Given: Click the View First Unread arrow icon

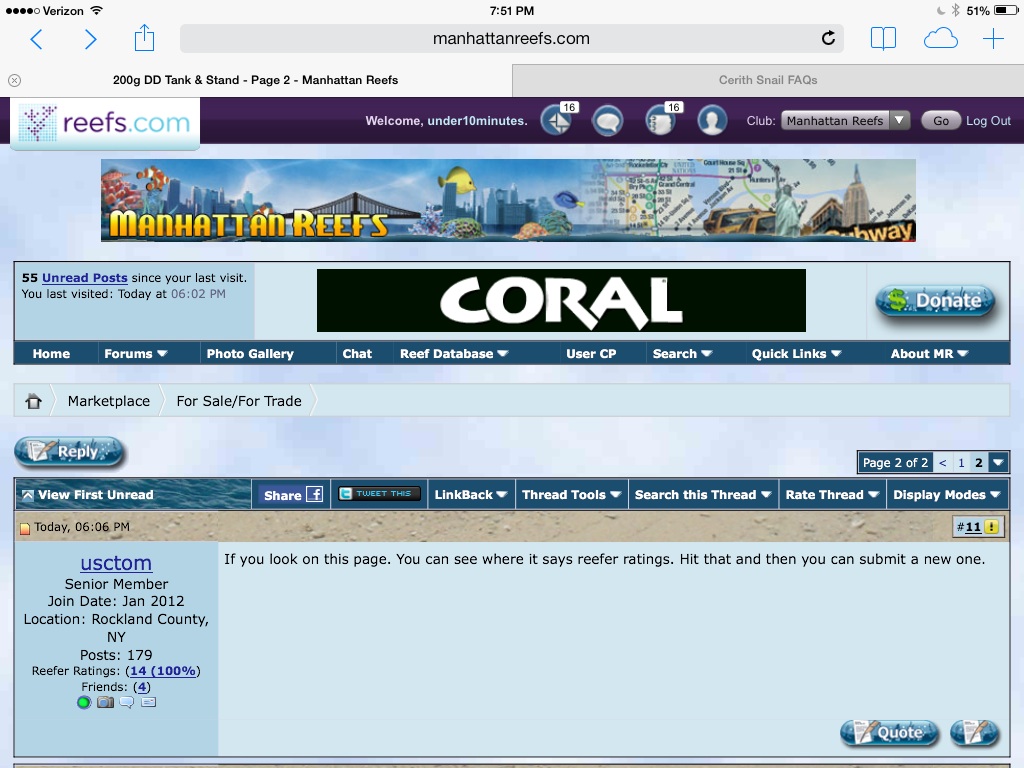Looking at the screenshot, I should point(27,496).
